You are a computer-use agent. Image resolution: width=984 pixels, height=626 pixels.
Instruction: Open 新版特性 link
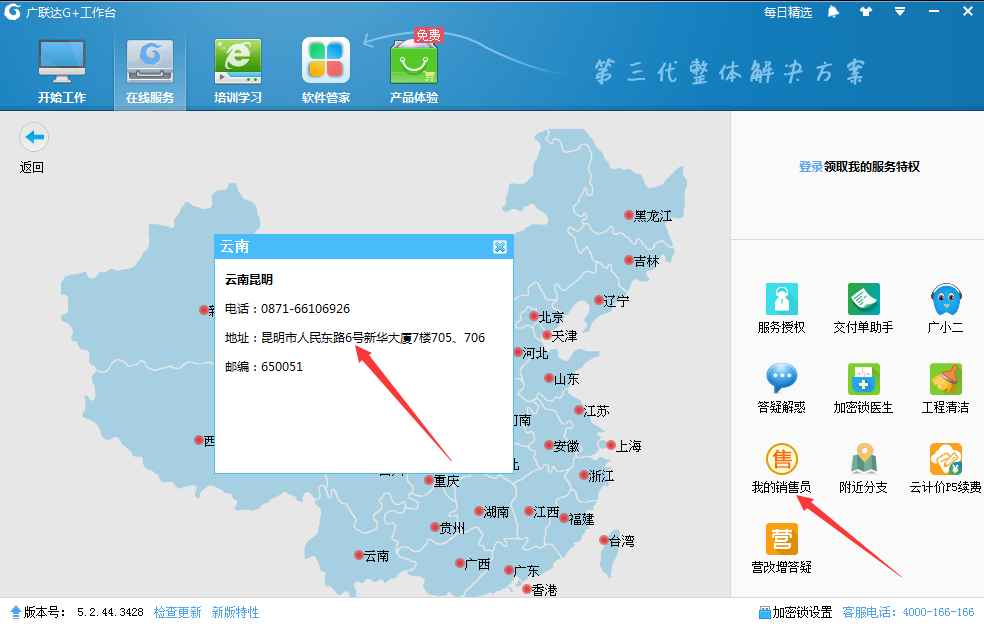tap(235, 612)
